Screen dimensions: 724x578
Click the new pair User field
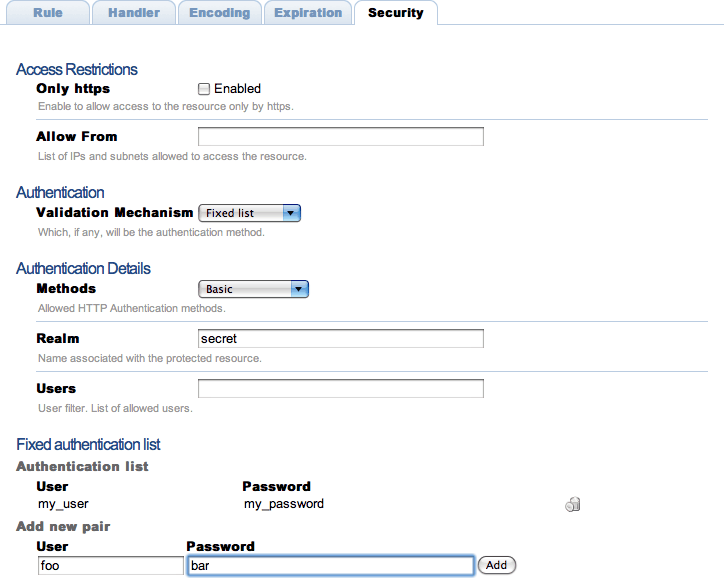coord(110,566)
